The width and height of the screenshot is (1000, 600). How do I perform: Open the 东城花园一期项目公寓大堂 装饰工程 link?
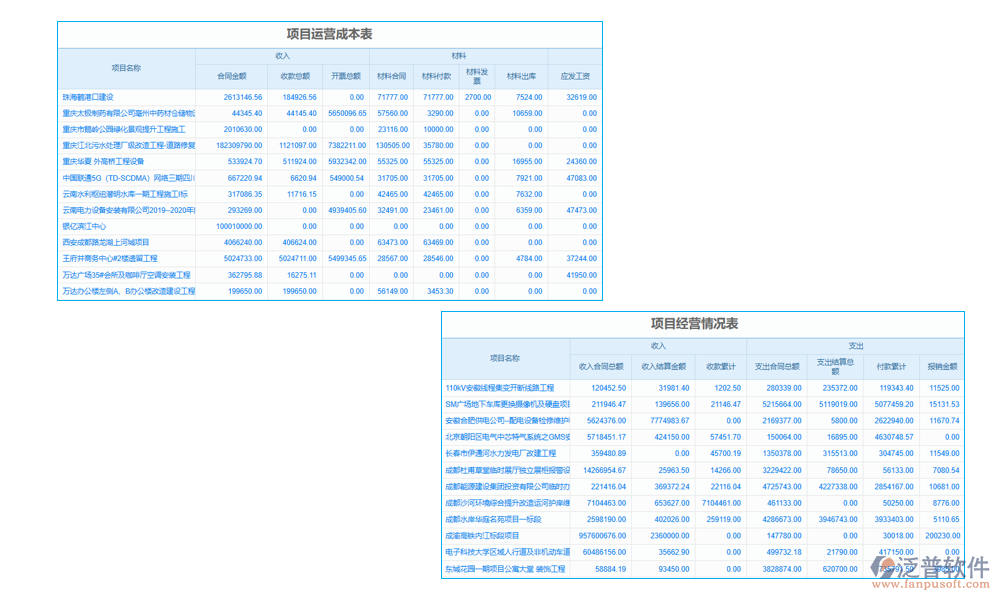tap(505, 569)
